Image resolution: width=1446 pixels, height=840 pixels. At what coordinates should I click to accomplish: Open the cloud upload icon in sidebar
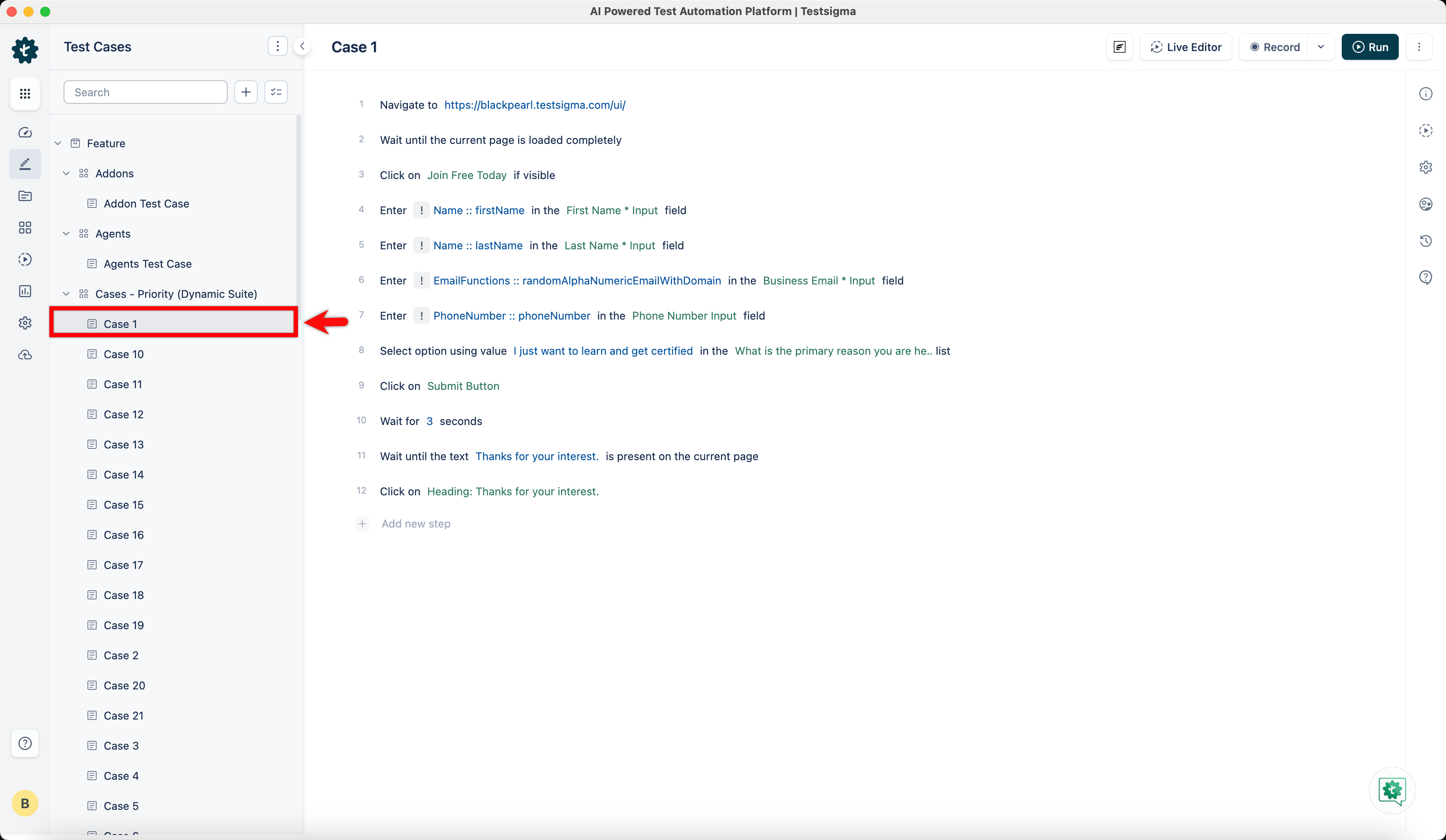coord(25,354)
